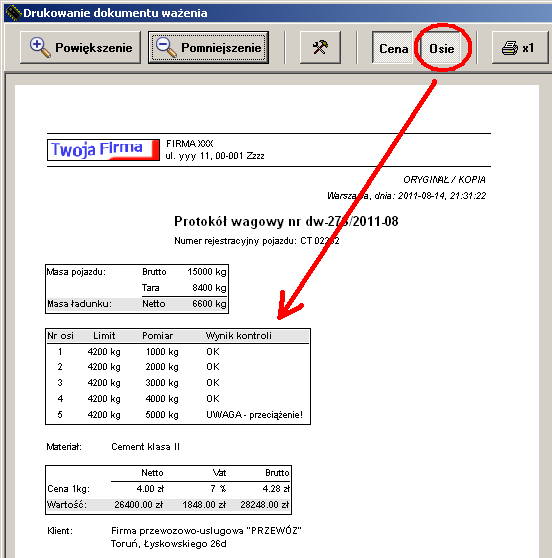The height and width of the screenshot is (558, 552).
Task: Click the Wynik kontroli column header
Action: pos(238,336)
